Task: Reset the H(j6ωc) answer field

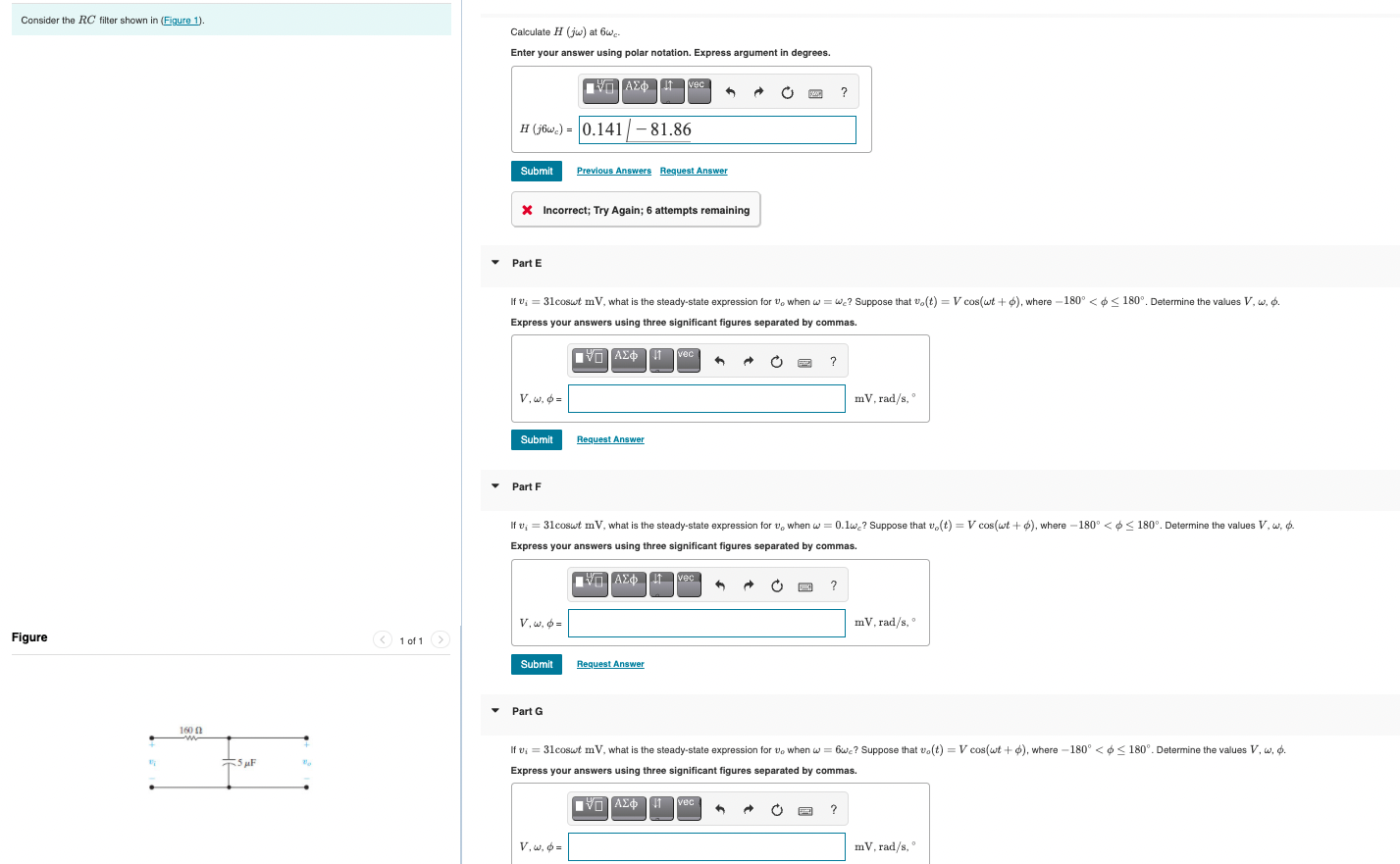Action: point(787,92)
